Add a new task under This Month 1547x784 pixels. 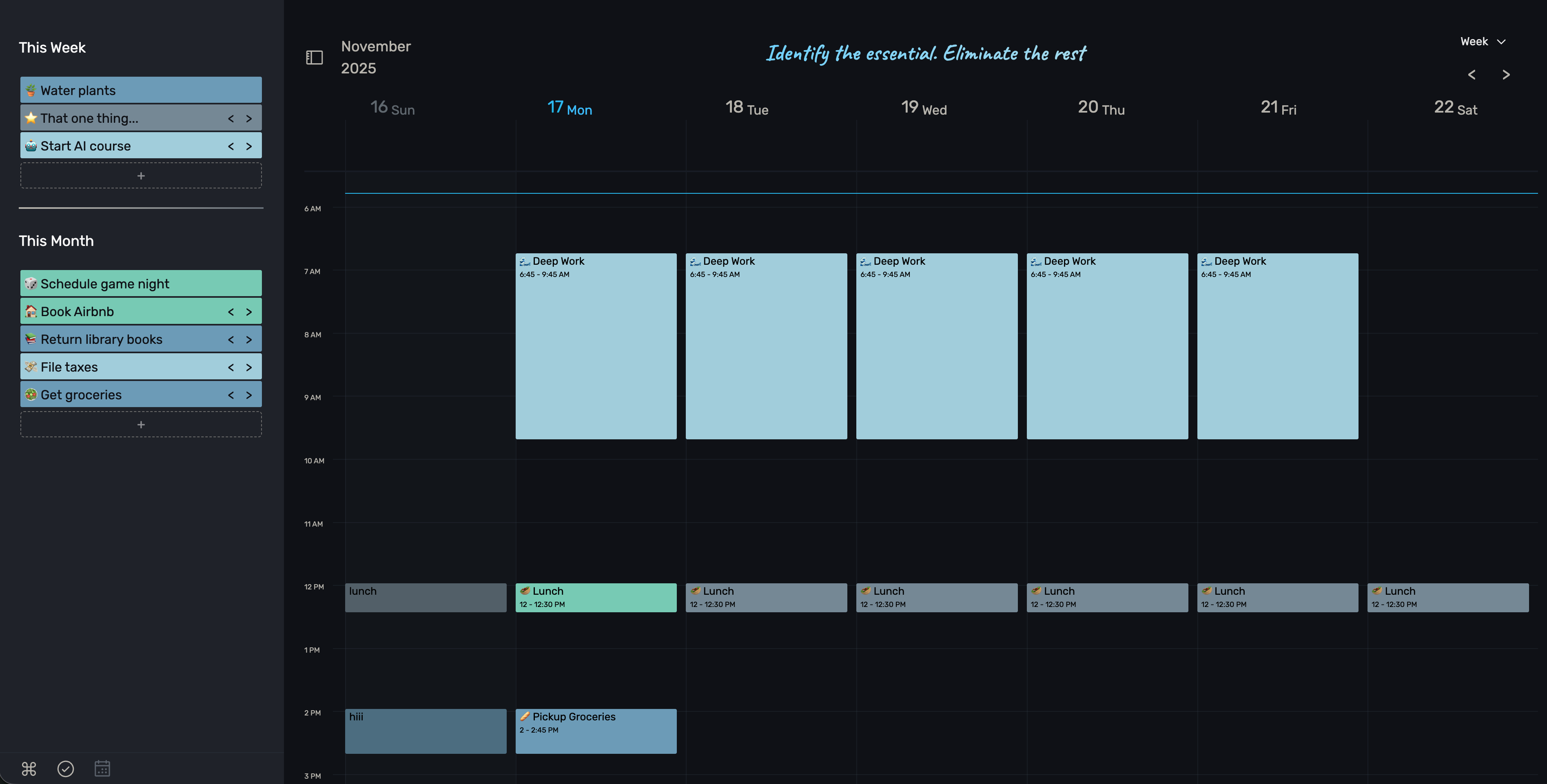(140, 424)
